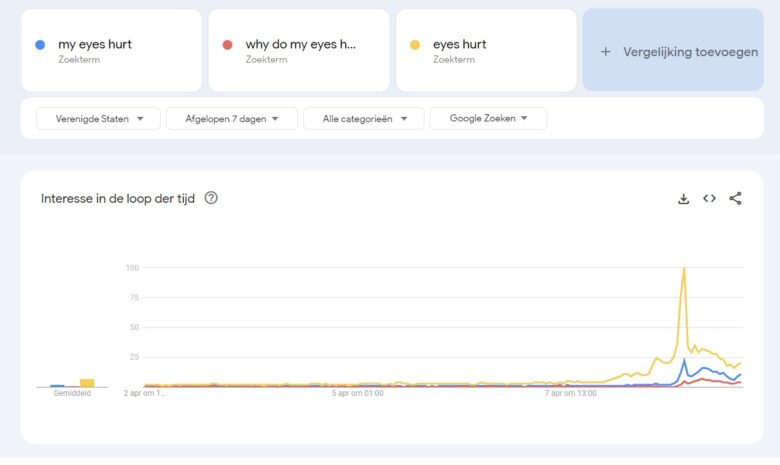Expand the Google Zoeken search type dropdown

pos(488,119)
